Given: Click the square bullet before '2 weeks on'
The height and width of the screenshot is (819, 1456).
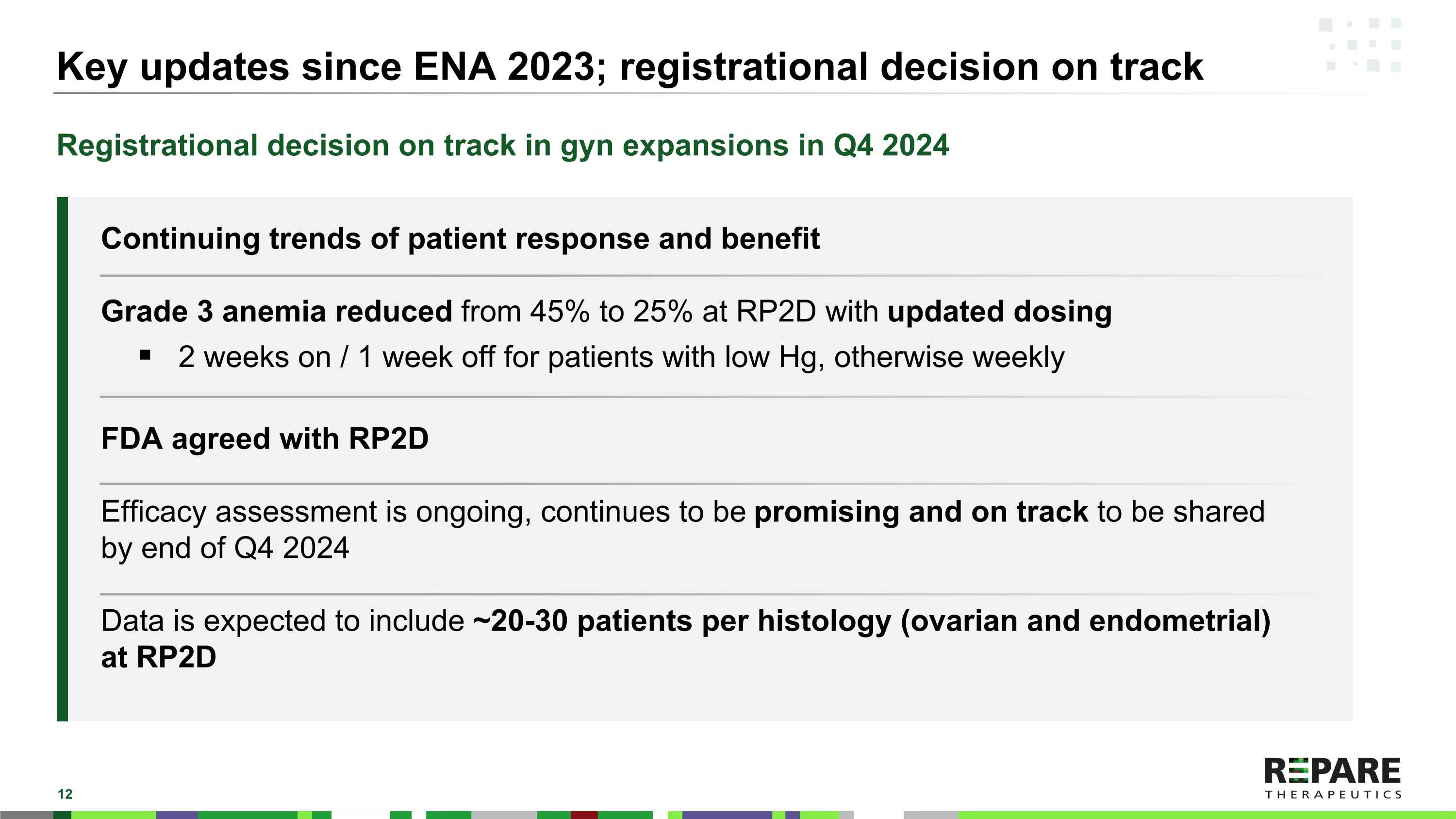Looking at the screenshot, I should pos(145,355).
